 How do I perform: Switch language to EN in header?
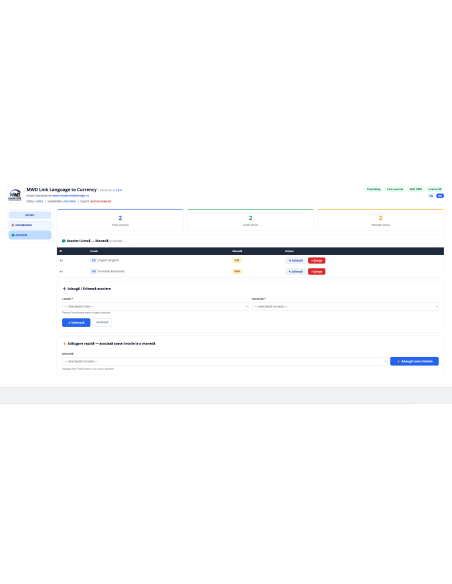click(431, 196)
